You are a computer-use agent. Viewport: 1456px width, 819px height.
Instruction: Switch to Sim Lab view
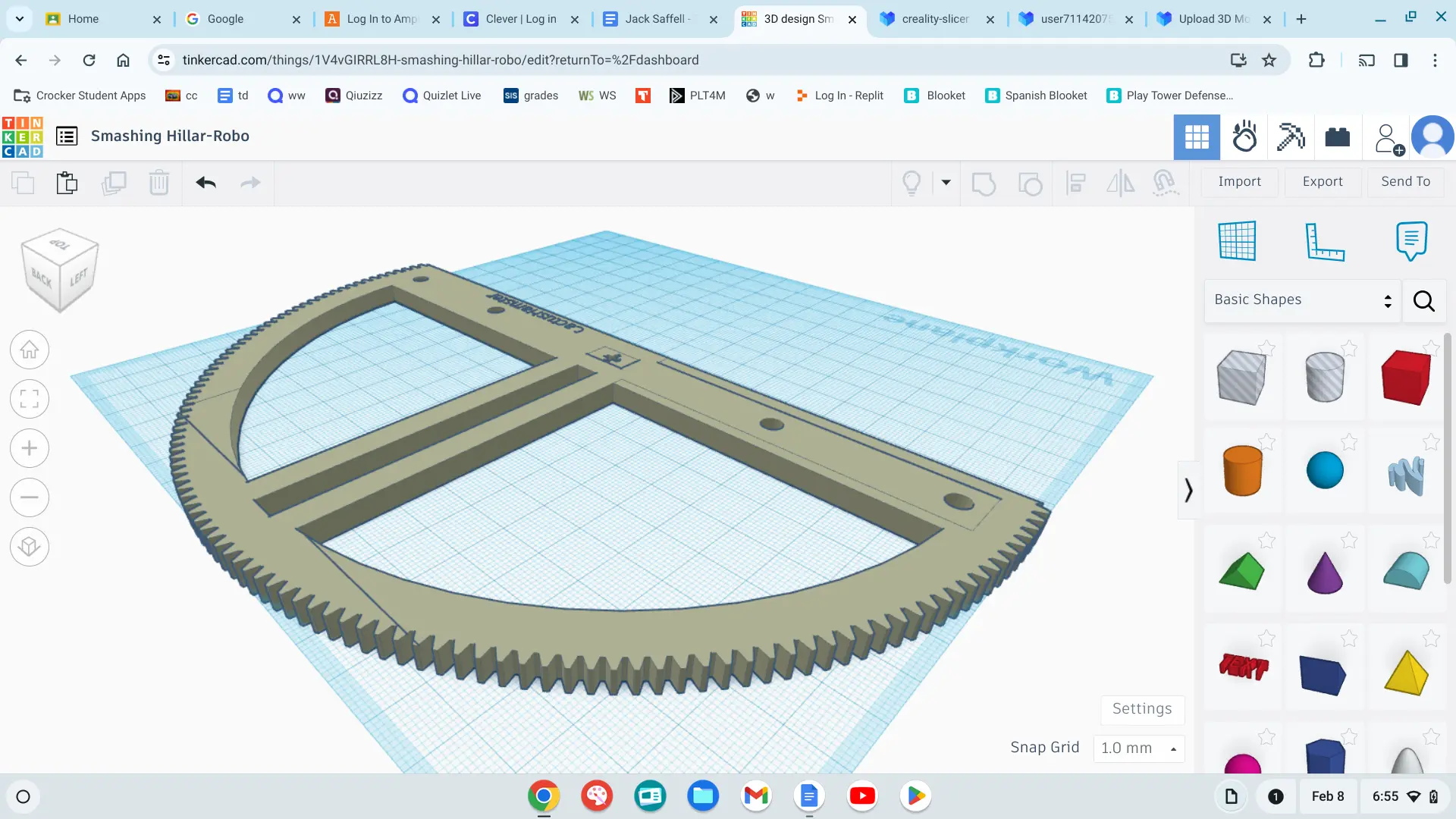pos(1244,137)
